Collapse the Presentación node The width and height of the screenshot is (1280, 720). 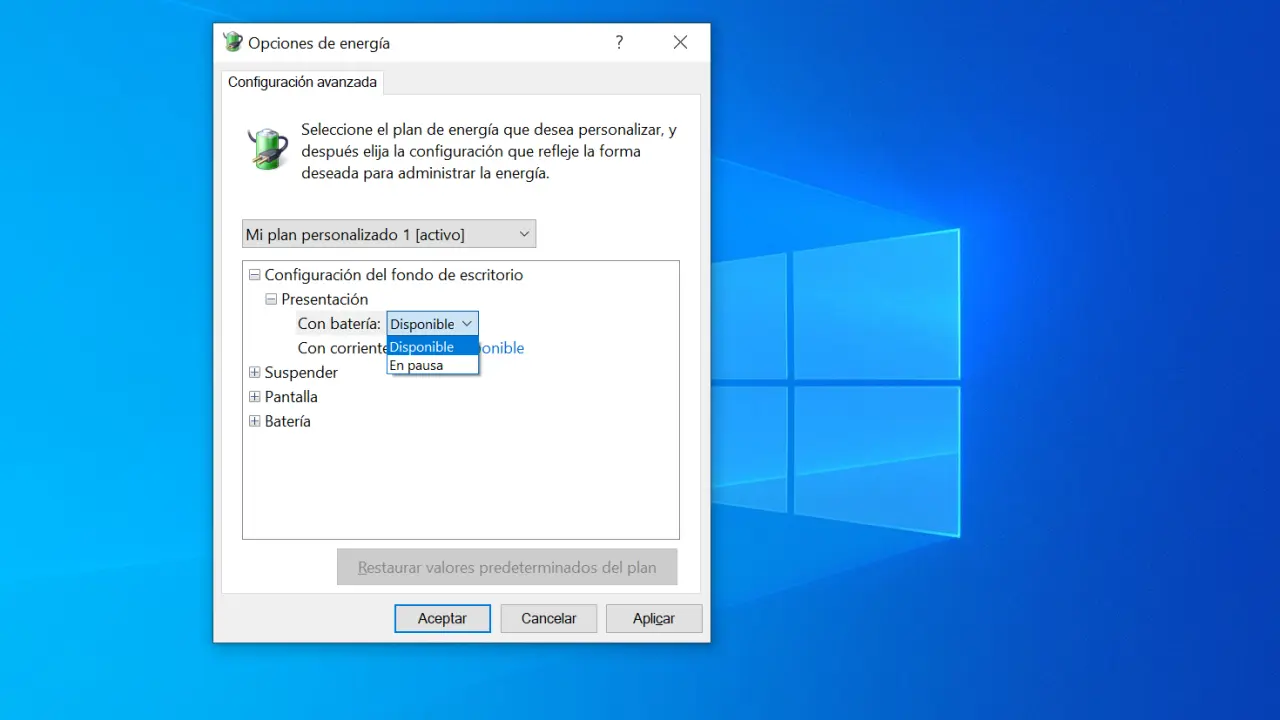pyautogui.click(x=271, y=299)
